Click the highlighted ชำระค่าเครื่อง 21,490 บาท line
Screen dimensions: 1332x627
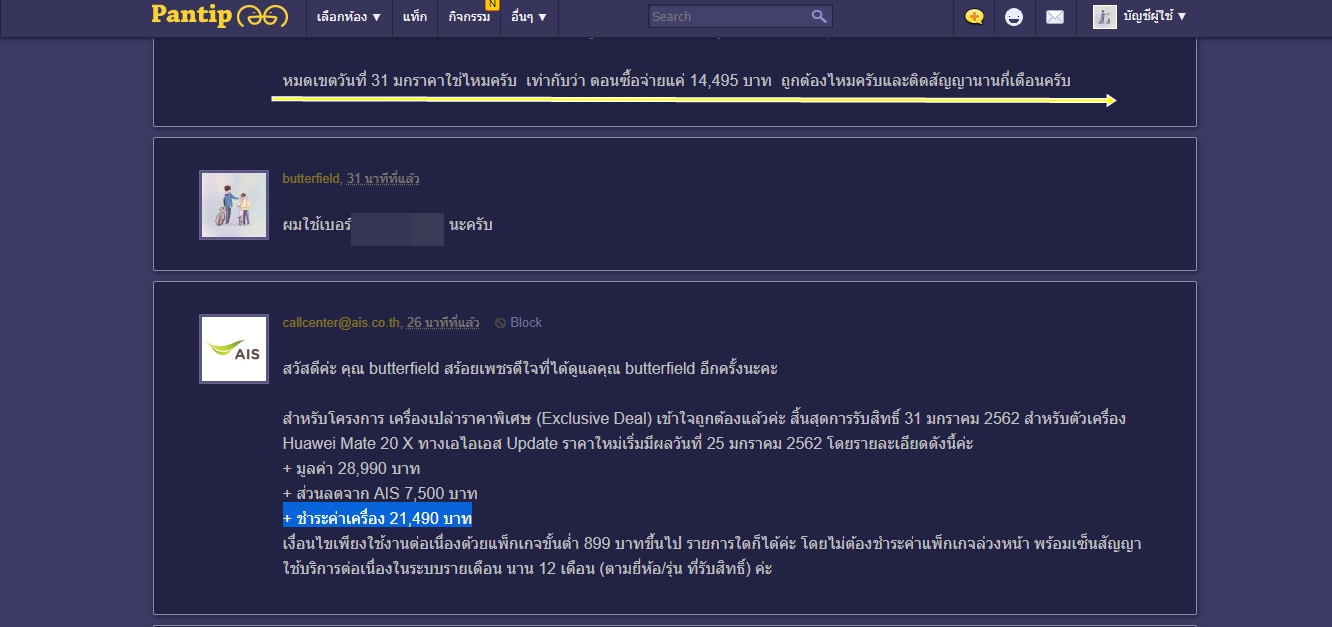(x=377, y=518)
